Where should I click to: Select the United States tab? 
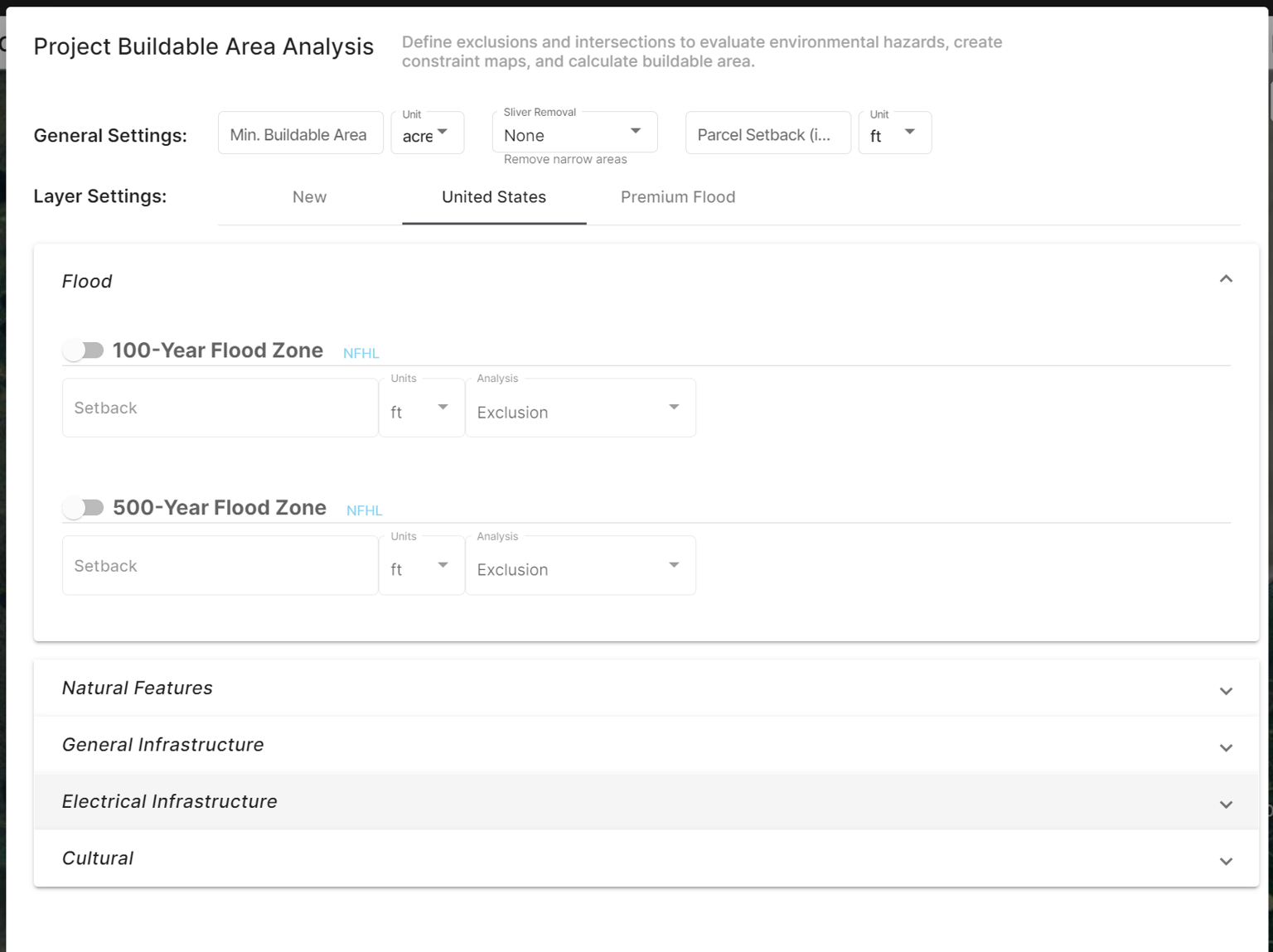[x=493, y=197]
